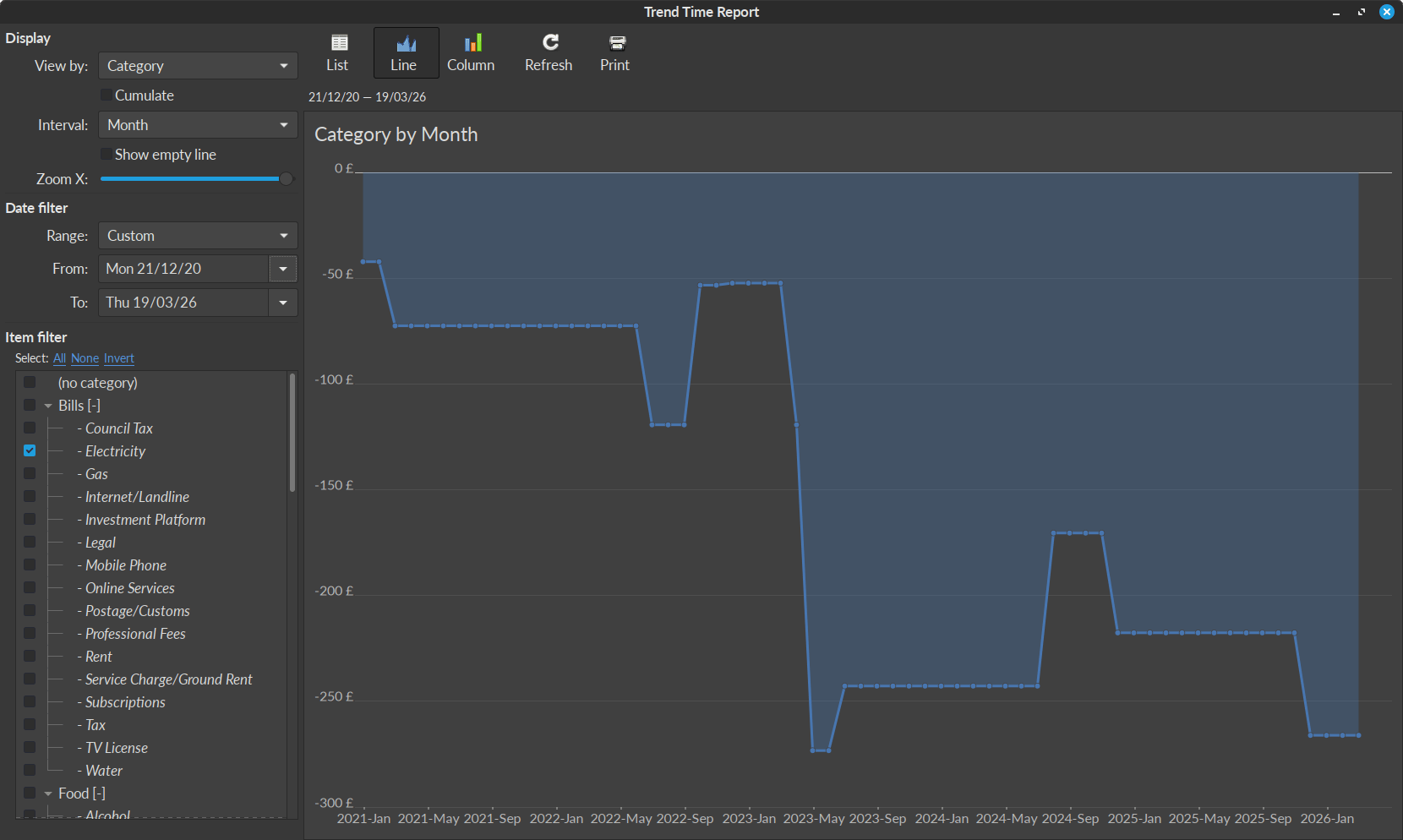Open the date Range dropdown
This screenshot has width=1403, height=840.
[x=198, y=236]
